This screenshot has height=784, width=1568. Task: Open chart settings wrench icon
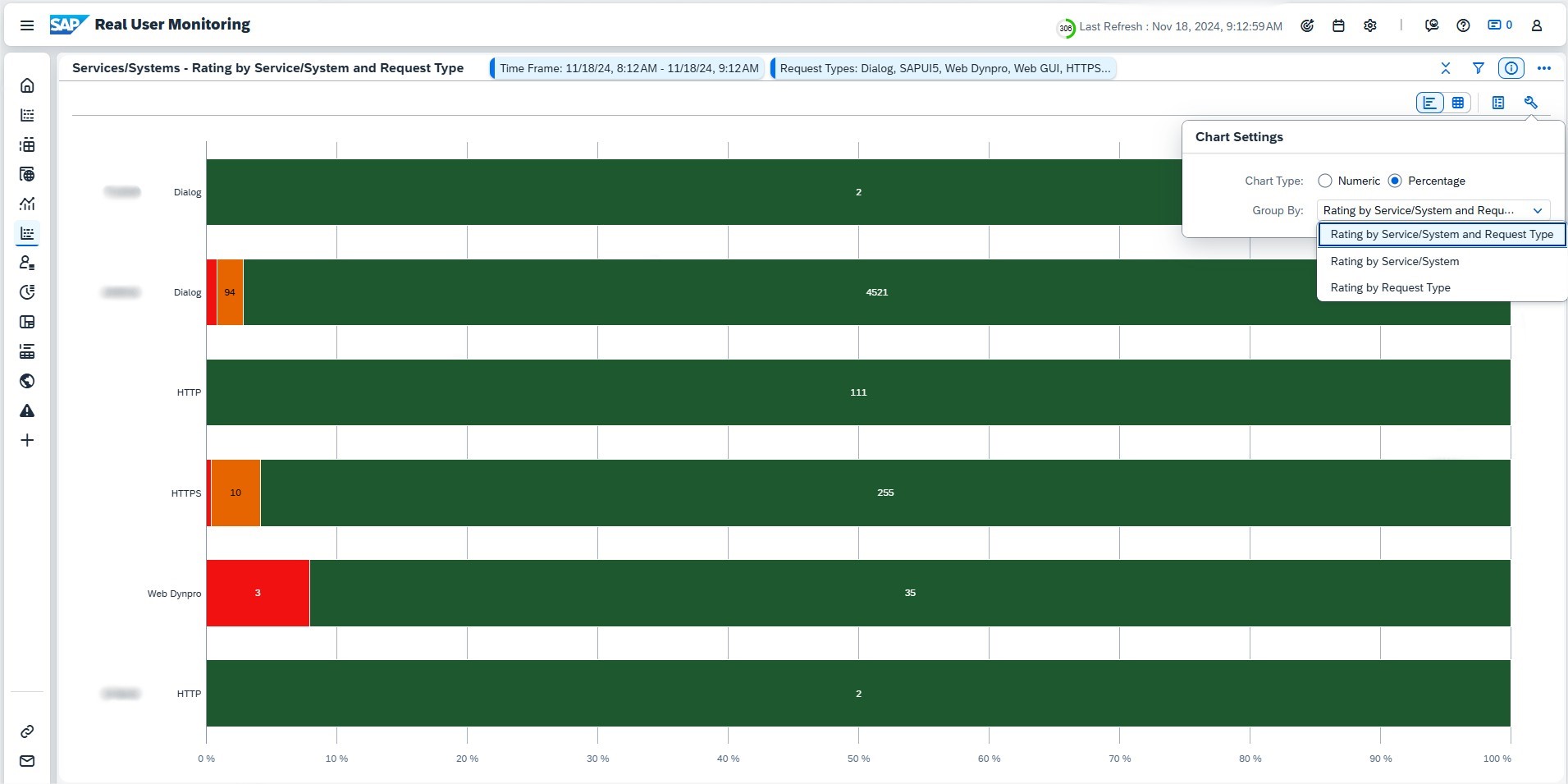tap(1530, 103)
